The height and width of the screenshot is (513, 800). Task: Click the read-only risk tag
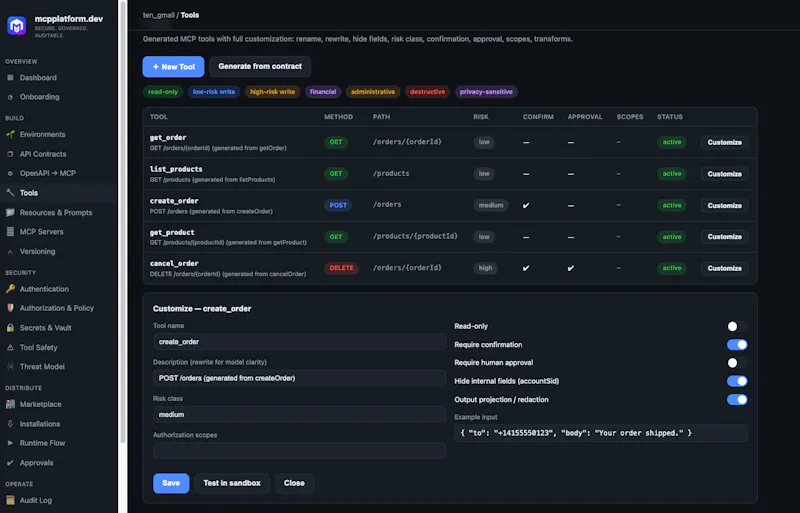[x=163, y=92]
